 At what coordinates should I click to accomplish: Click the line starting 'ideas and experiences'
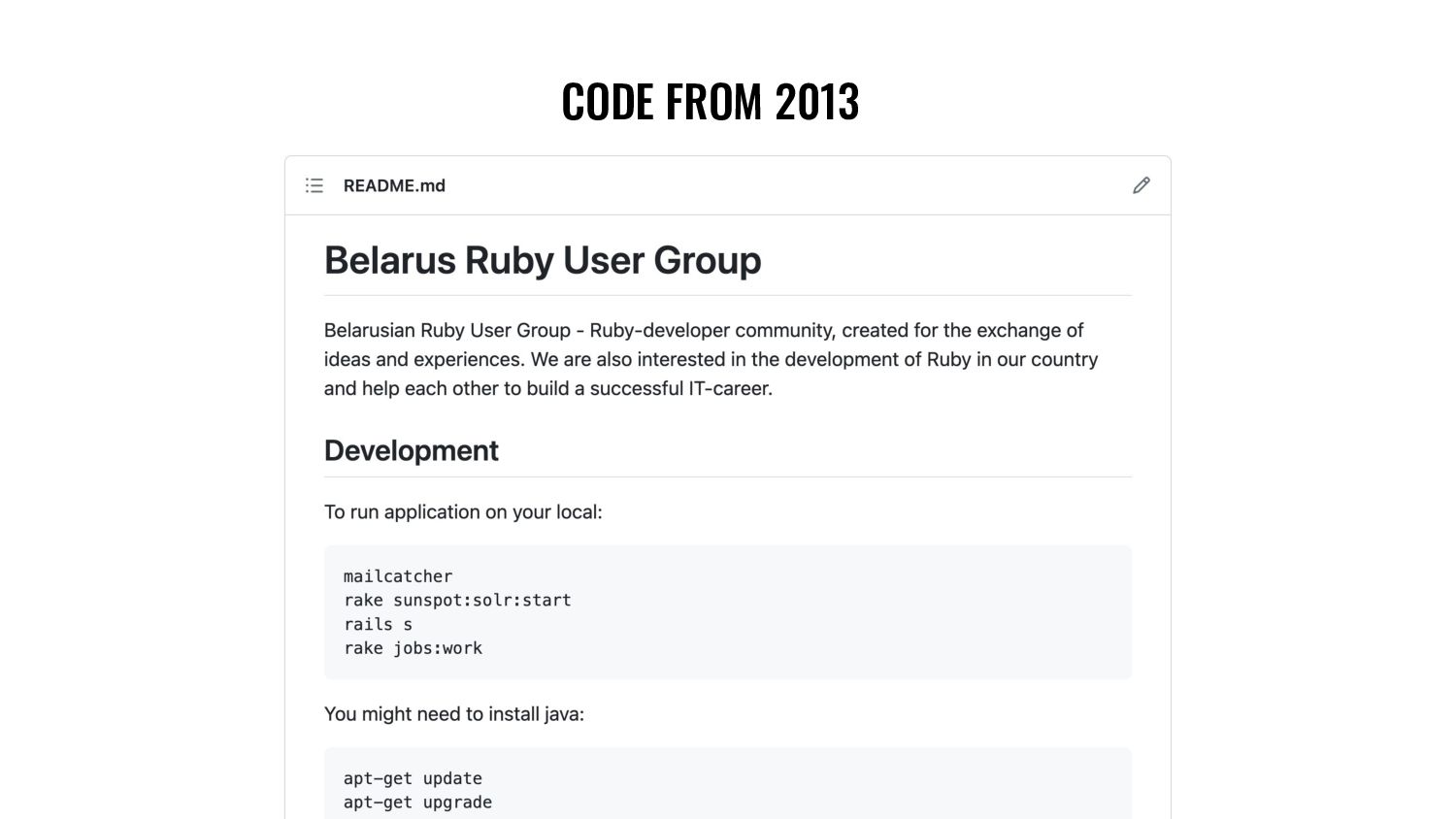pos(711,359)
